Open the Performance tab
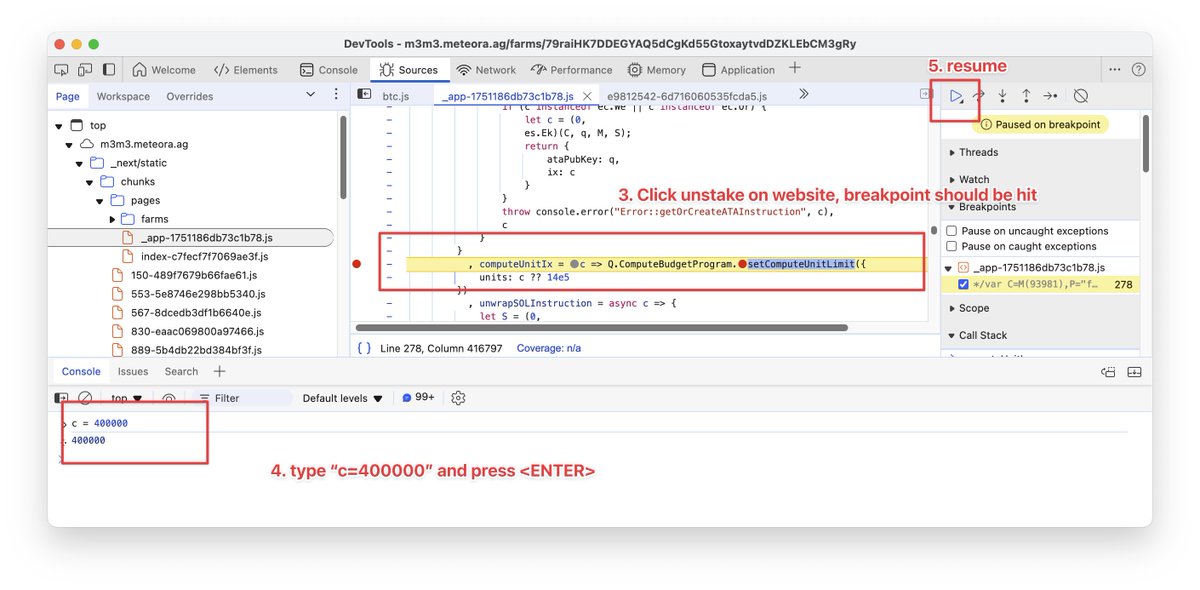The image size is (1200, 590). pyautogui.click(x=571, y=70)
